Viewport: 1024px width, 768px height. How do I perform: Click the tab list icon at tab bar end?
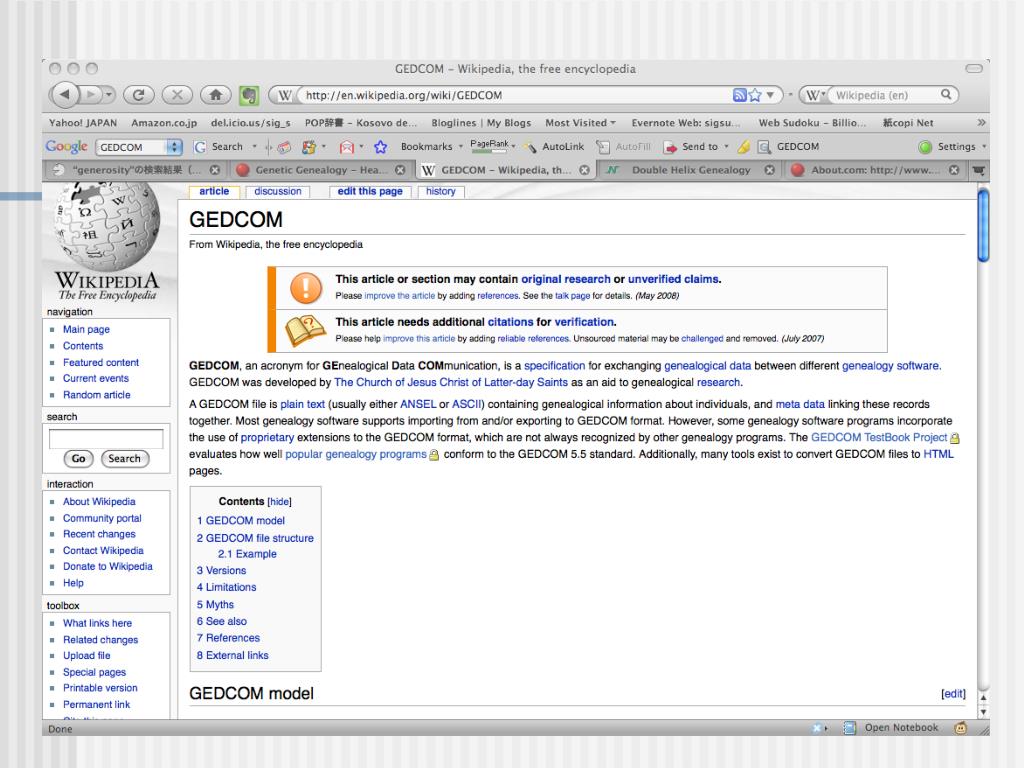(978, 170)
